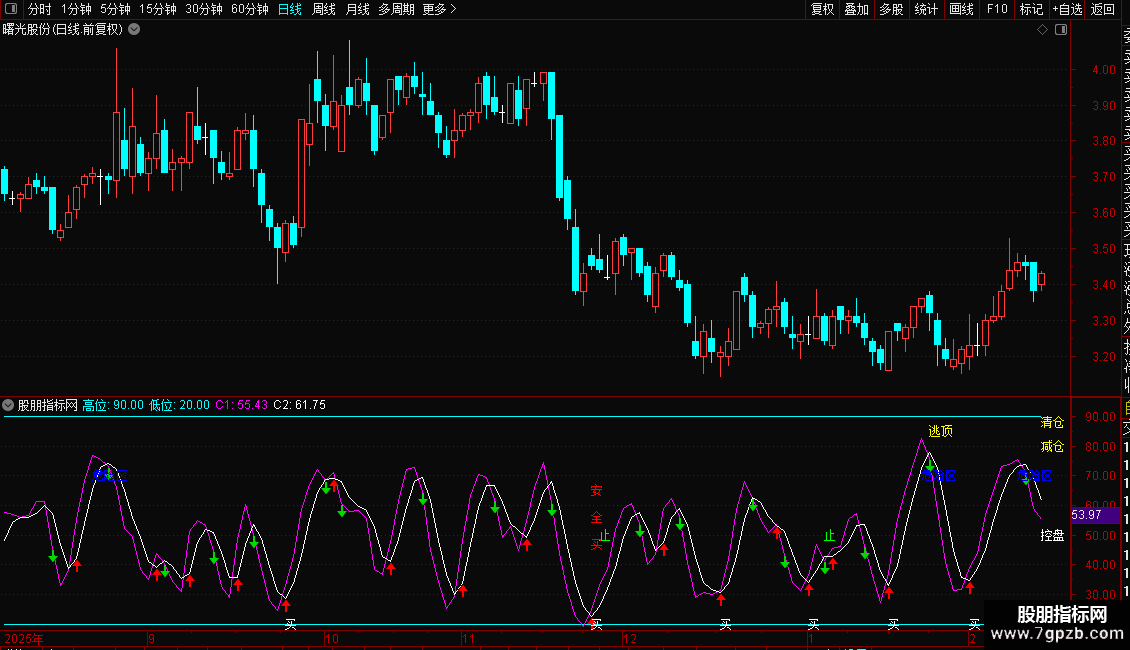The height and width of the screenshot is (650, 1130).
Task: Open the 更多 periods expander
Action: [x=439, y=10]
